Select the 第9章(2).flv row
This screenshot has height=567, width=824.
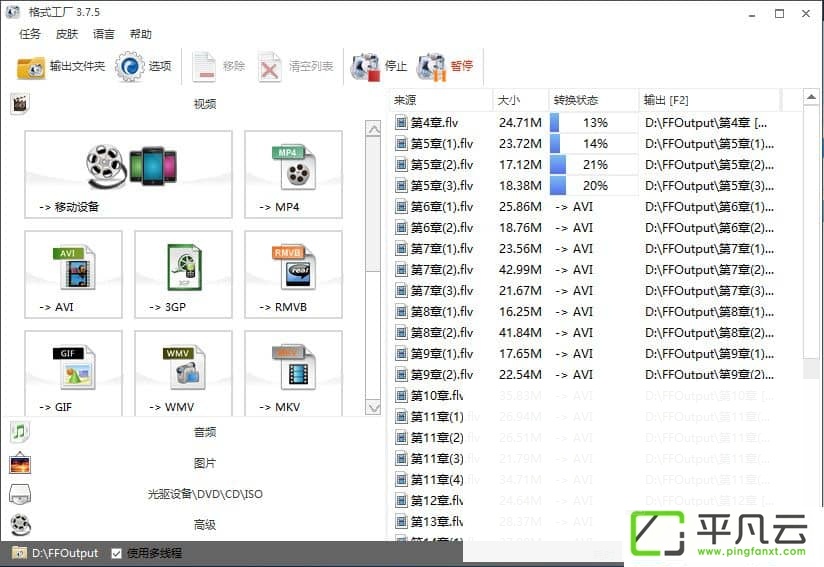point(584,375)
